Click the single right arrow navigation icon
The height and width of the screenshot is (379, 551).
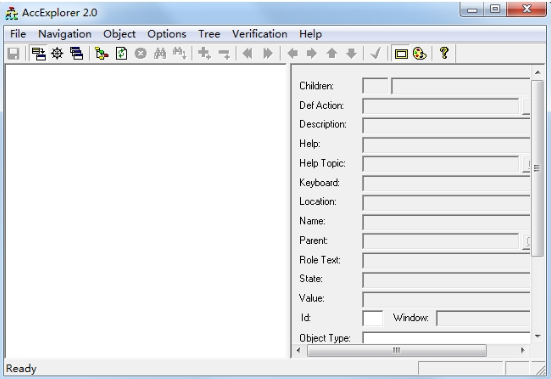(x=312, y=54)
